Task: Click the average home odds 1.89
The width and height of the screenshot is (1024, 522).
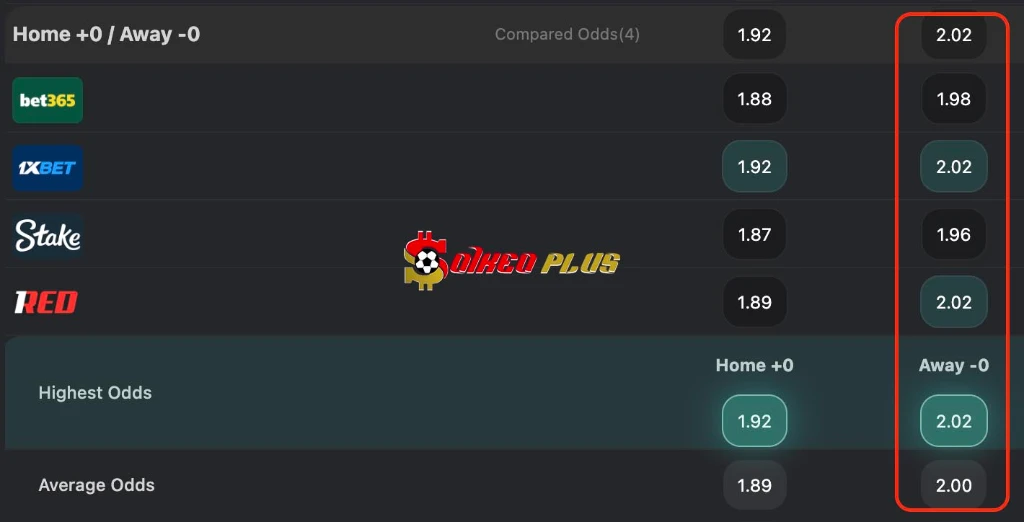Action: click(x=754, y=486)
